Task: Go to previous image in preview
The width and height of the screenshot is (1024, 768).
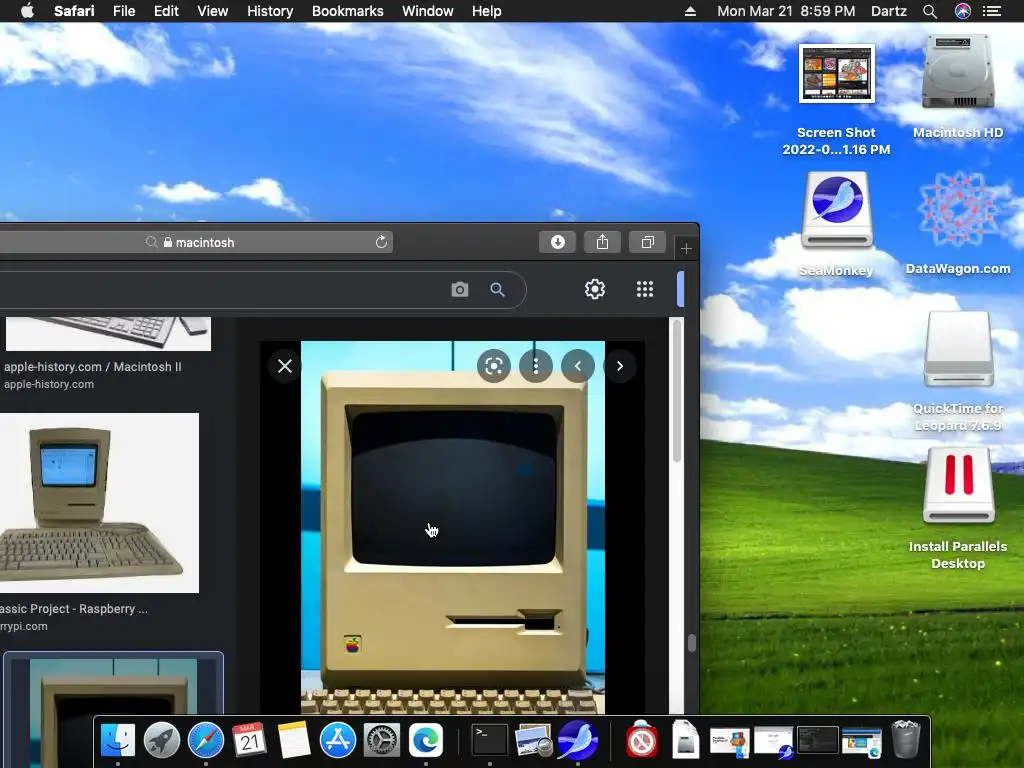Action: click(578, 366)
